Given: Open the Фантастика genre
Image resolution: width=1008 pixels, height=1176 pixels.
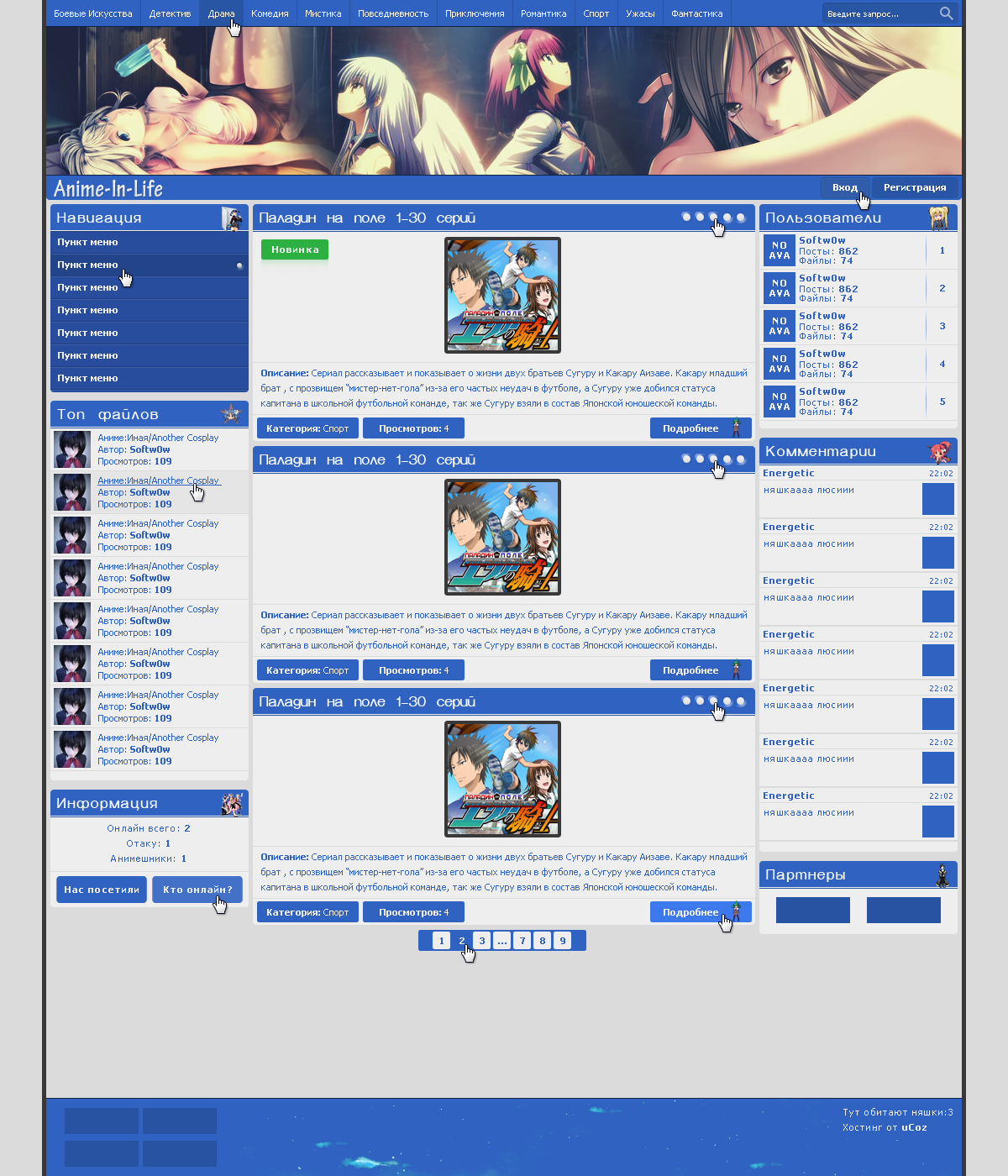Looking at the screenshot, I should click(x=697, y=13).
